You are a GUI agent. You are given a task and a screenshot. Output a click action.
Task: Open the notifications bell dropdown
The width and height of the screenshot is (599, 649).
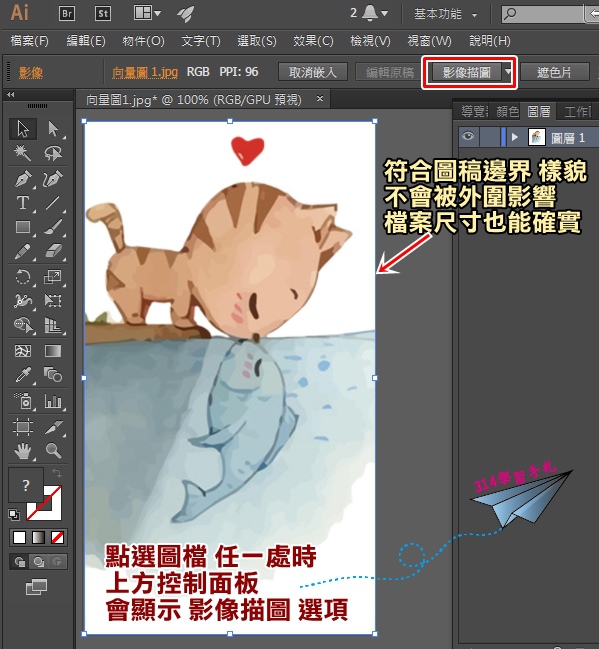tap(374, 13)
